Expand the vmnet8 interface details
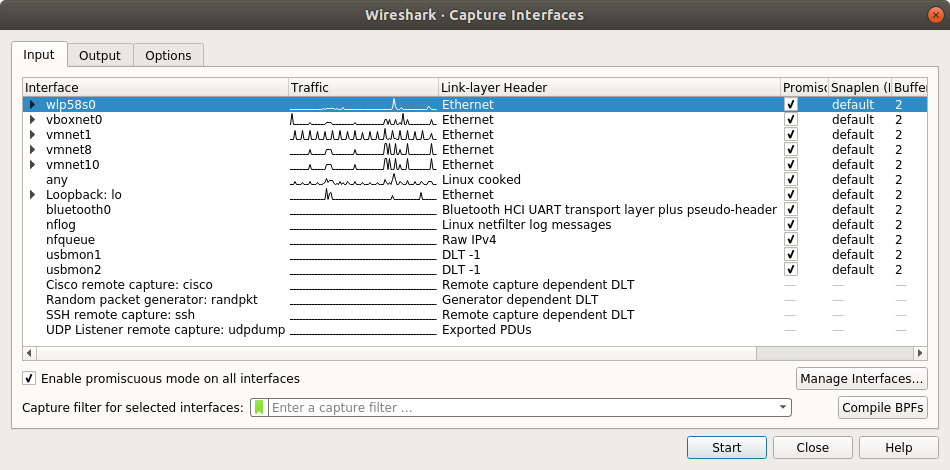 (x=33, y=149)
